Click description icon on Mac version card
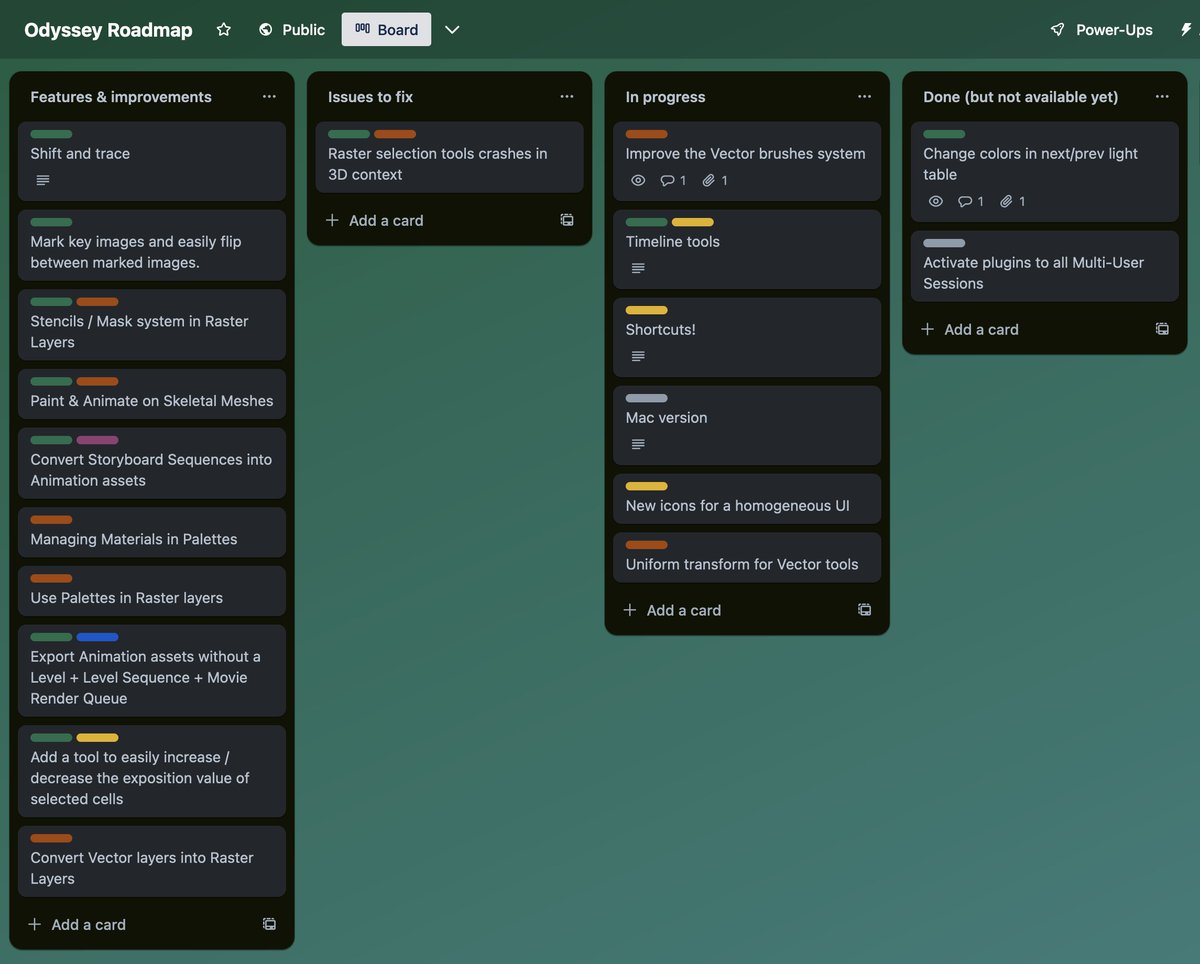The height and width of the screenshot is (964, 1200). (x=638, y=444)
